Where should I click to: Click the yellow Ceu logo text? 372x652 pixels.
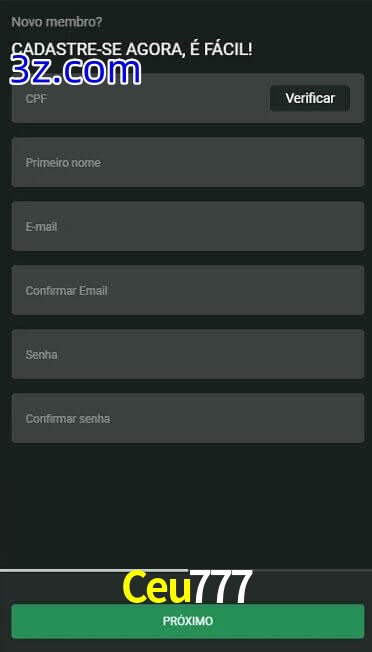[158, 587]
